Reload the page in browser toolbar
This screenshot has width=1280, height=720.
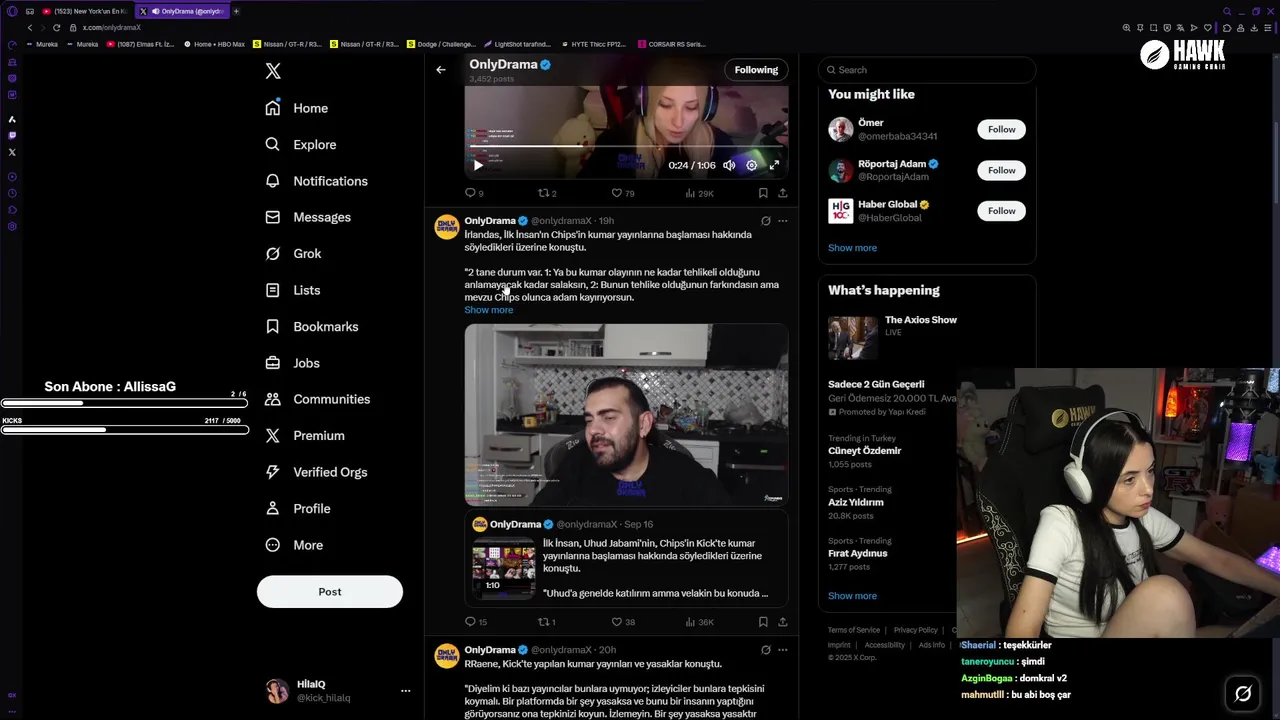tap(57, 28)
